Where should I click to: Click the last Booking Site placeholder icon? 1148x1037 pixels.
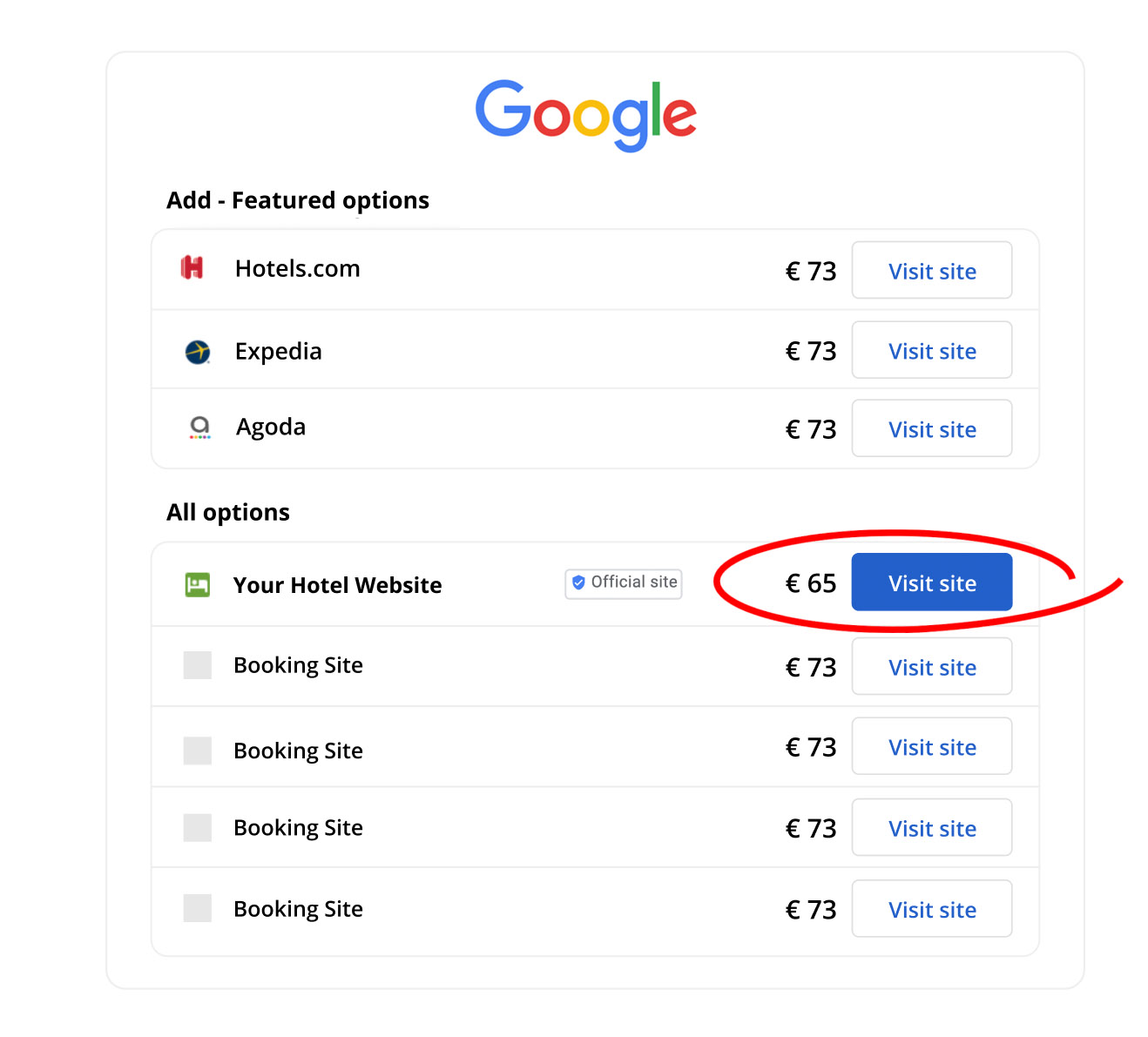click(198, 908)
